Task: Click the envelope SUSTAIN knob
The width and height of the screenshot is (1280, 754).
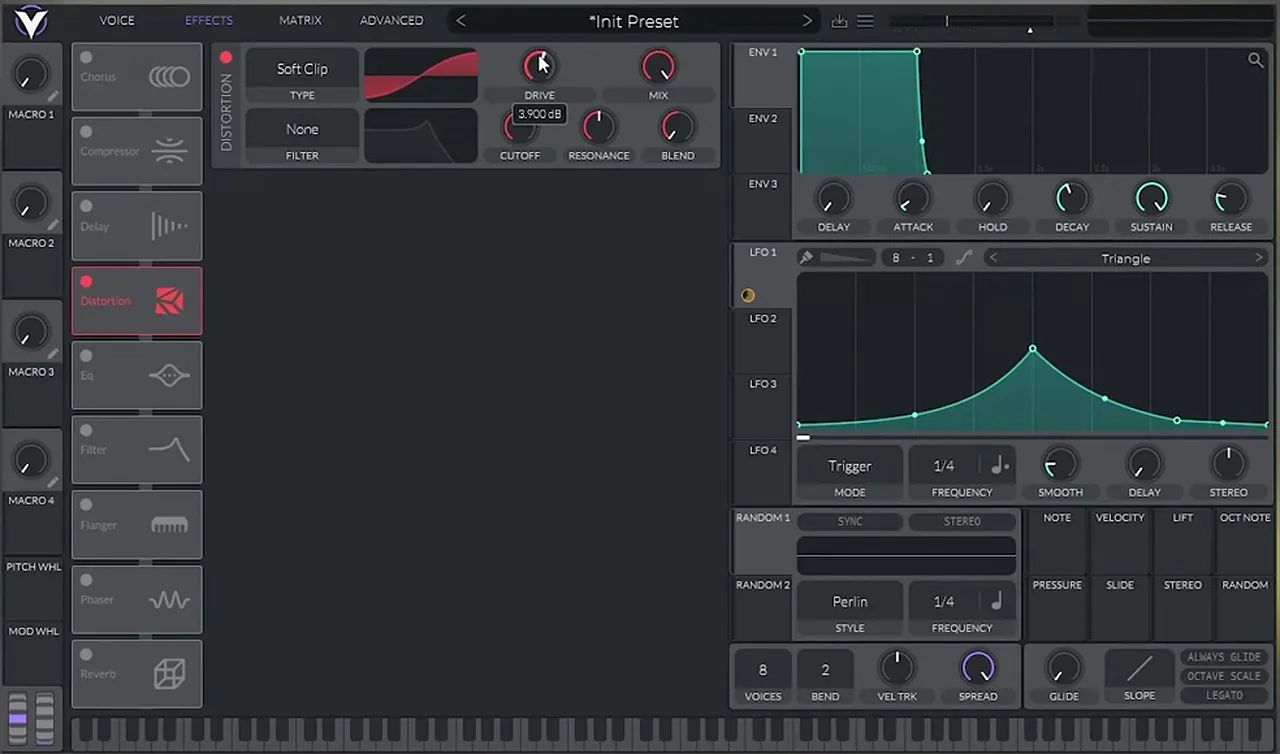Action: (x=1151, y=198)
